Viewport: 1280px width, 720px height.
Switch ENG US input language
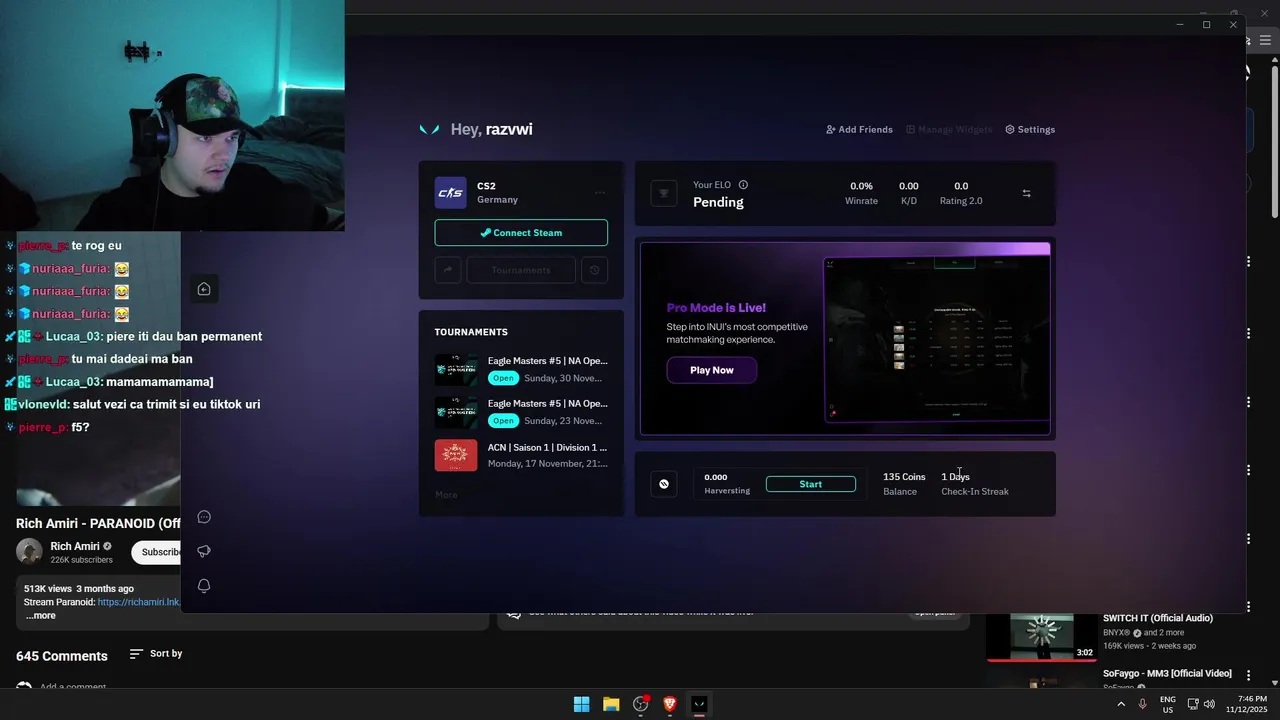[1168, 704]
